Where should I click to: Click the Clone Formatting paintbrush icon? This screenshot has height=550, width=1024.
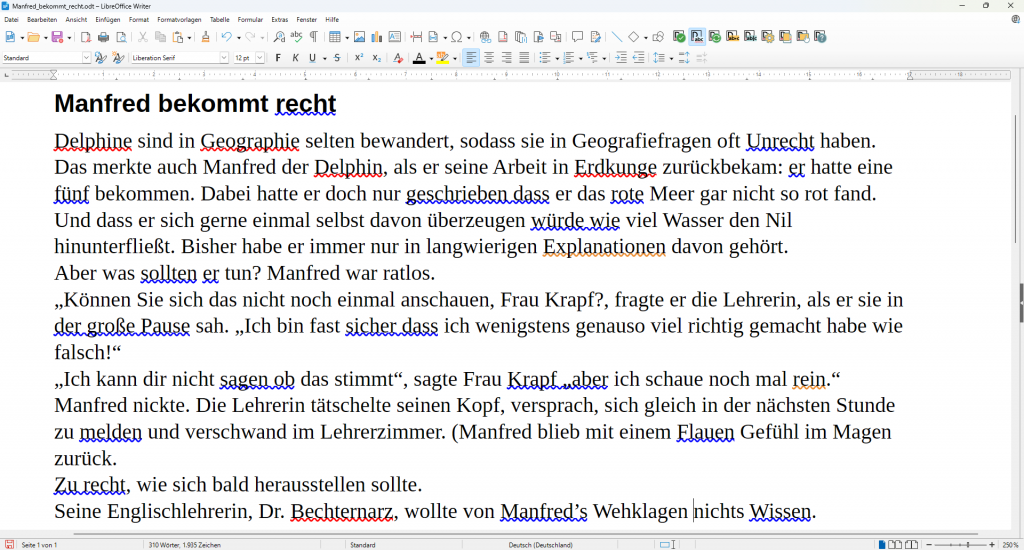206,37
